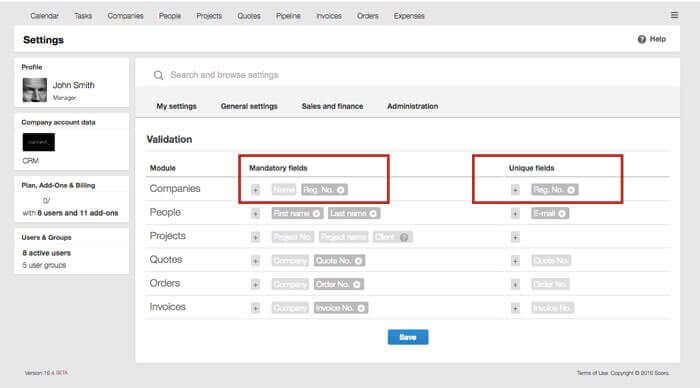Add mandatory field for Quotes with plus
Screen dimensions: 700x388
255,261
